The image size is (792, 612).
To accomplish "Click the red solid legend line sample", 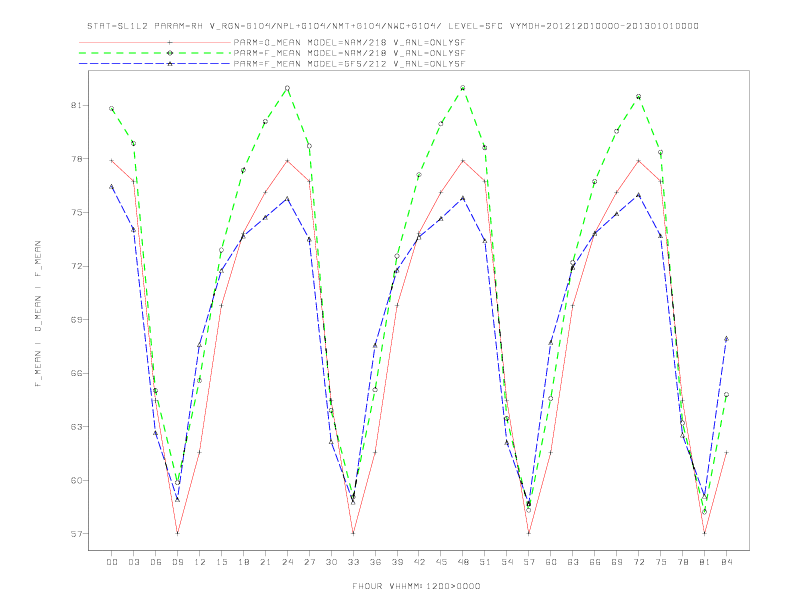I will tap(155, 43).
